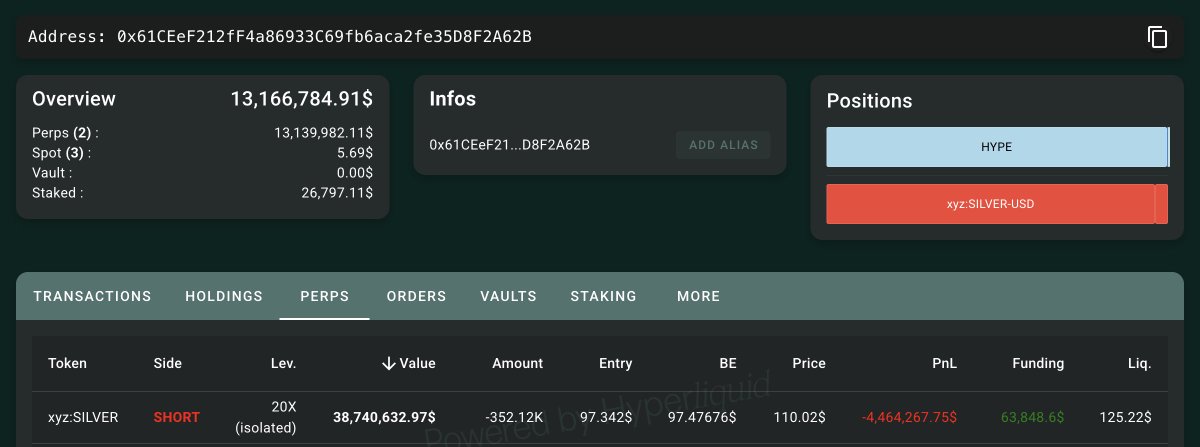Sort by the Funding column header

pyautogui.click(x=1037, y=363)
